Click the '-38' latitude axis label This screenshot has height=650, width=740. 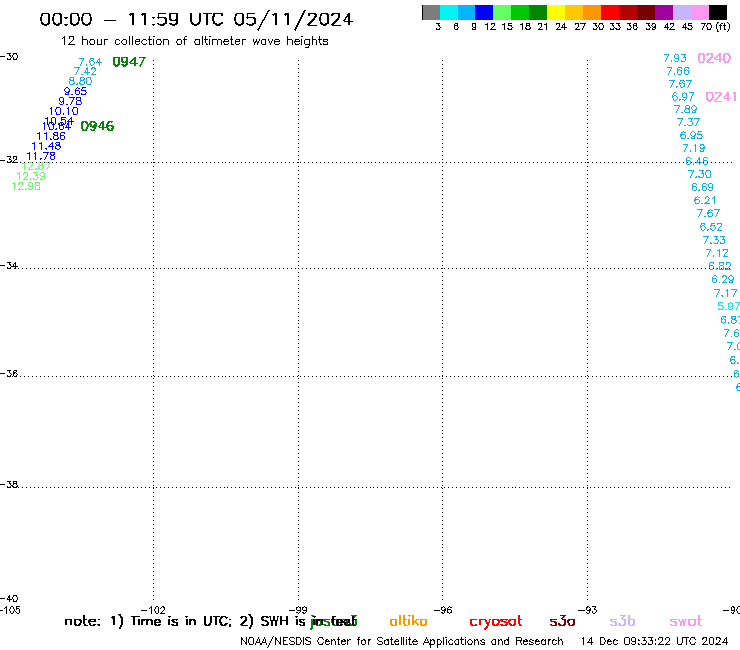9,485
